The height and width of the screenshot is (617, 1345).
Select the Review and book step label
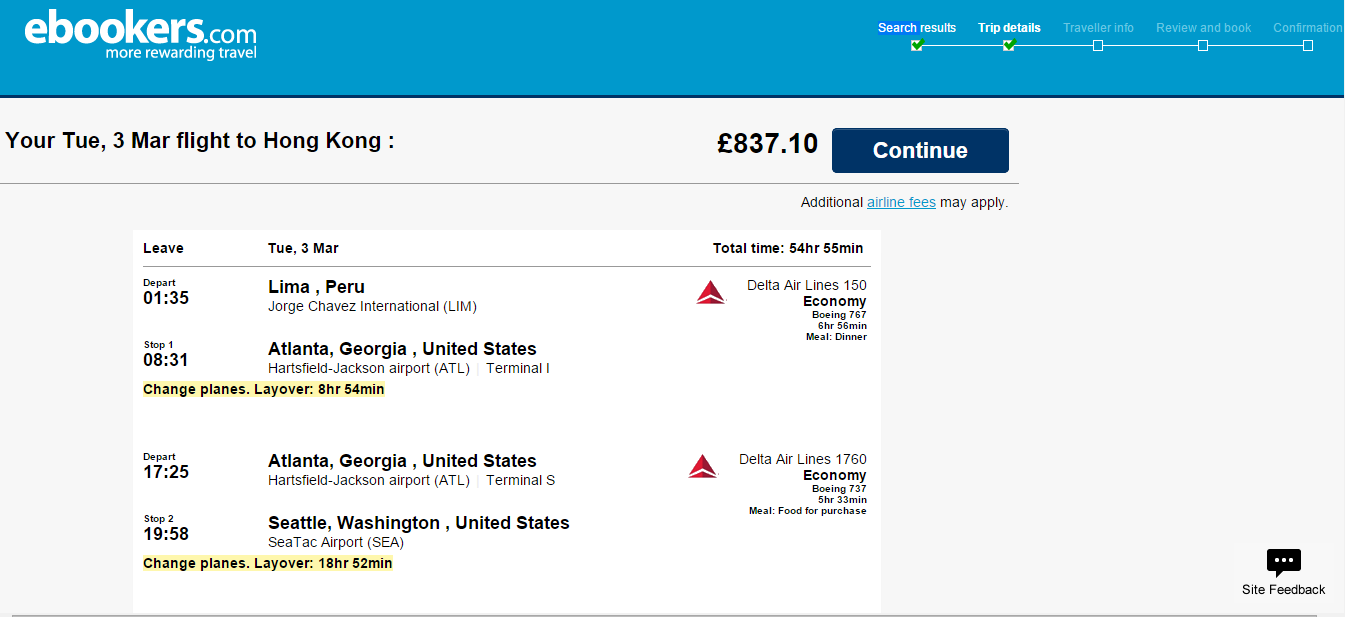[1203, 28]
